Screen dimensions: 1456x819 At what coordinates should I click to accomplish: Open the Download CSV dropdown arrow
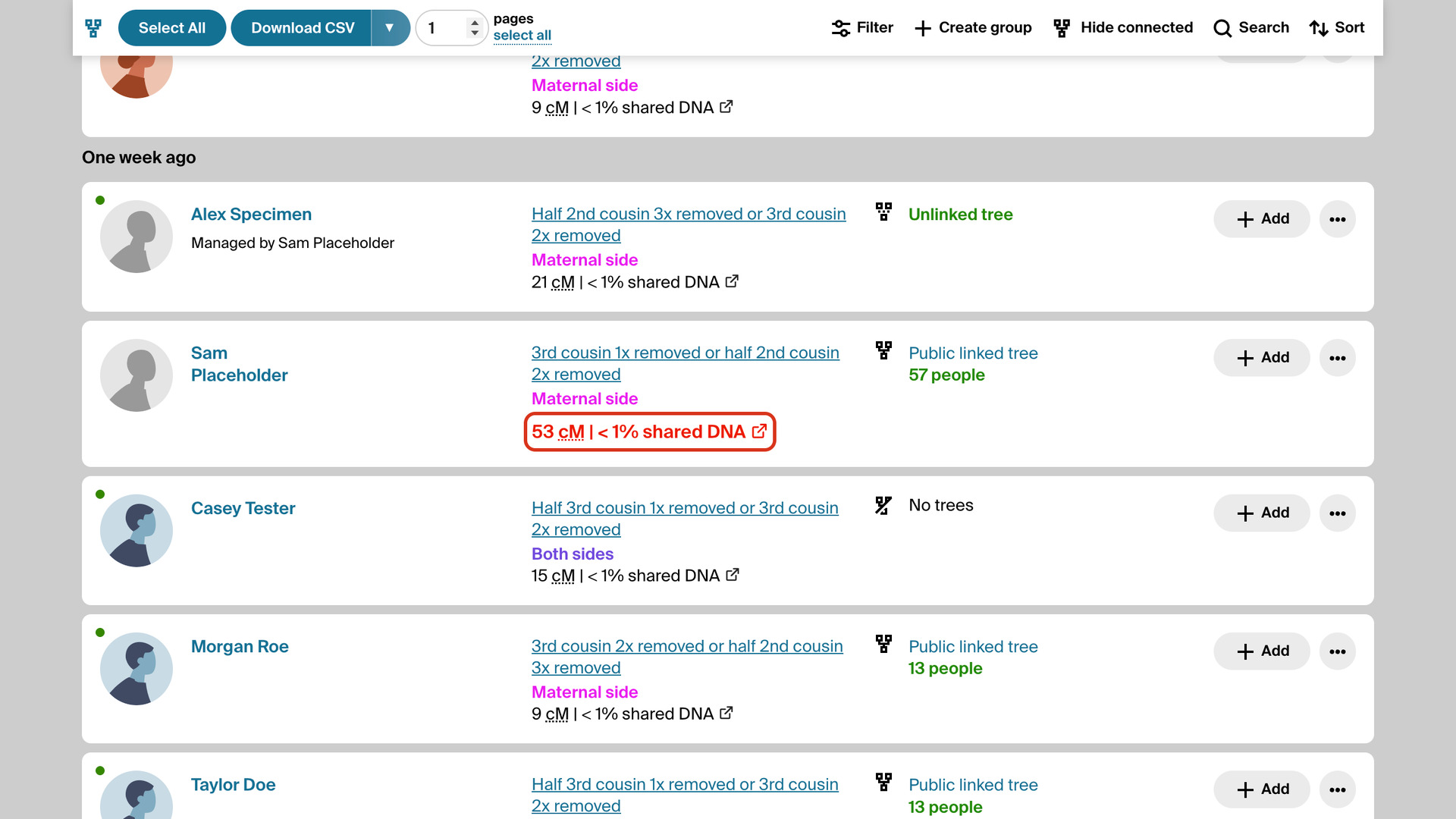[x=390, y=28]
